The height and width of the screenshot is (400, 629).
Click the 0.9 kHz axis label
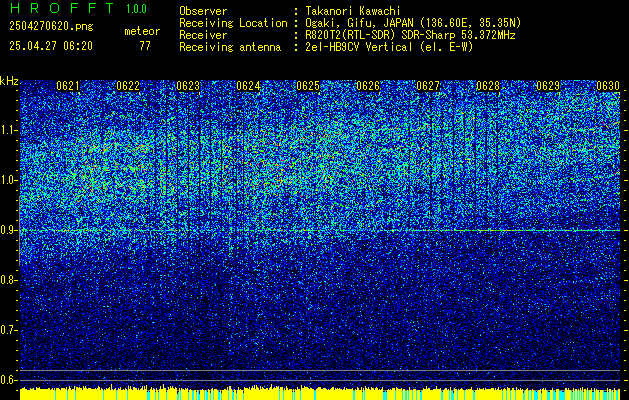(x=8, y=230)
